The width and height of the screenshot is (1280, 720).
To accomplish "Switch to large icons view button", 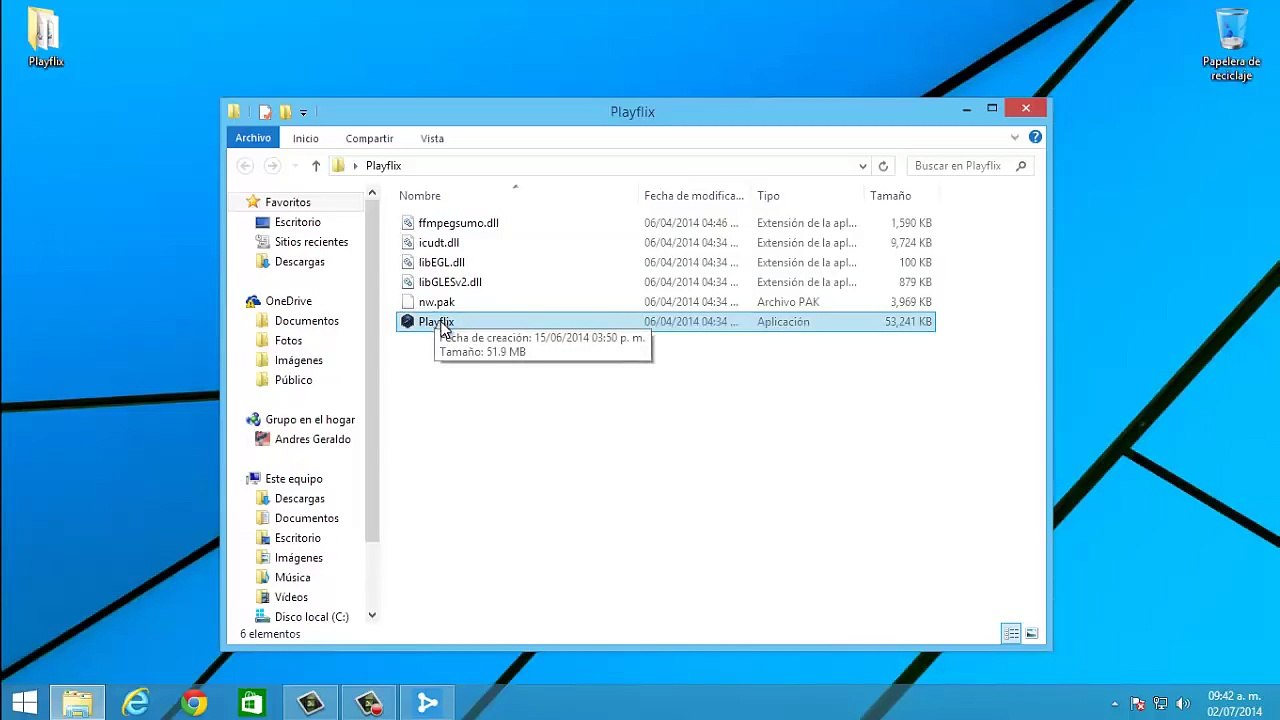I will [1031, 634].
